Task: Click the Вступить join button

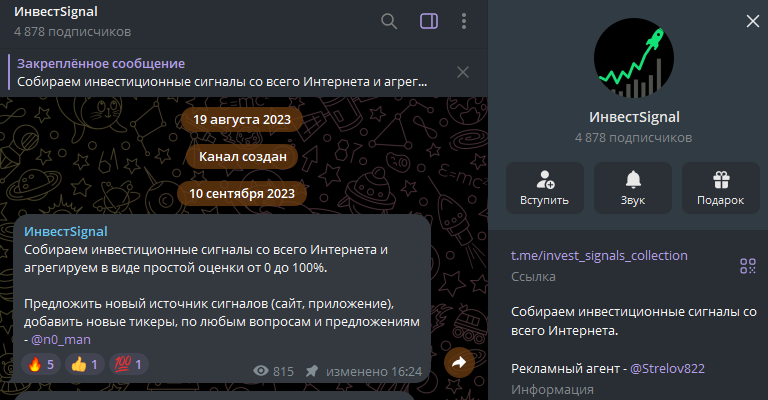Action: pyautogui.click(x=545, y=188)
